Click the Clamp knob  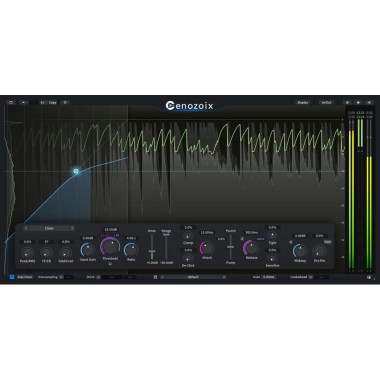188,236
